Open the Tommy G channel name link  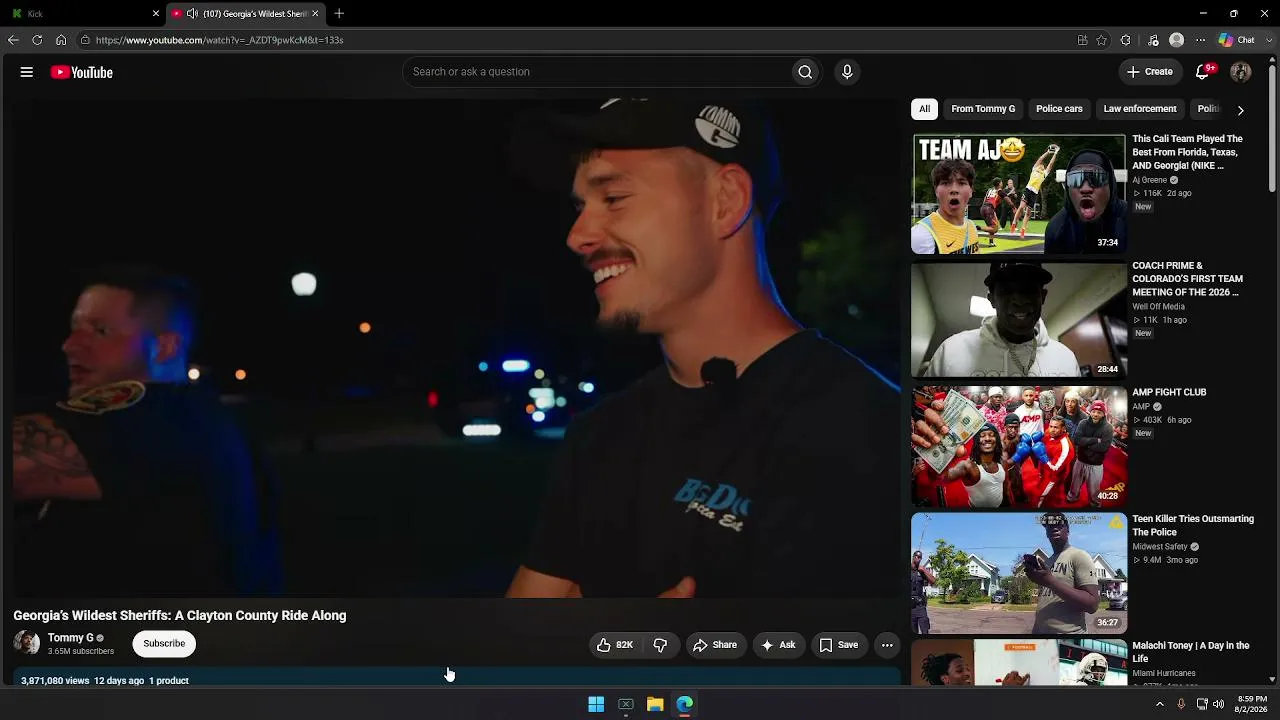71,638
